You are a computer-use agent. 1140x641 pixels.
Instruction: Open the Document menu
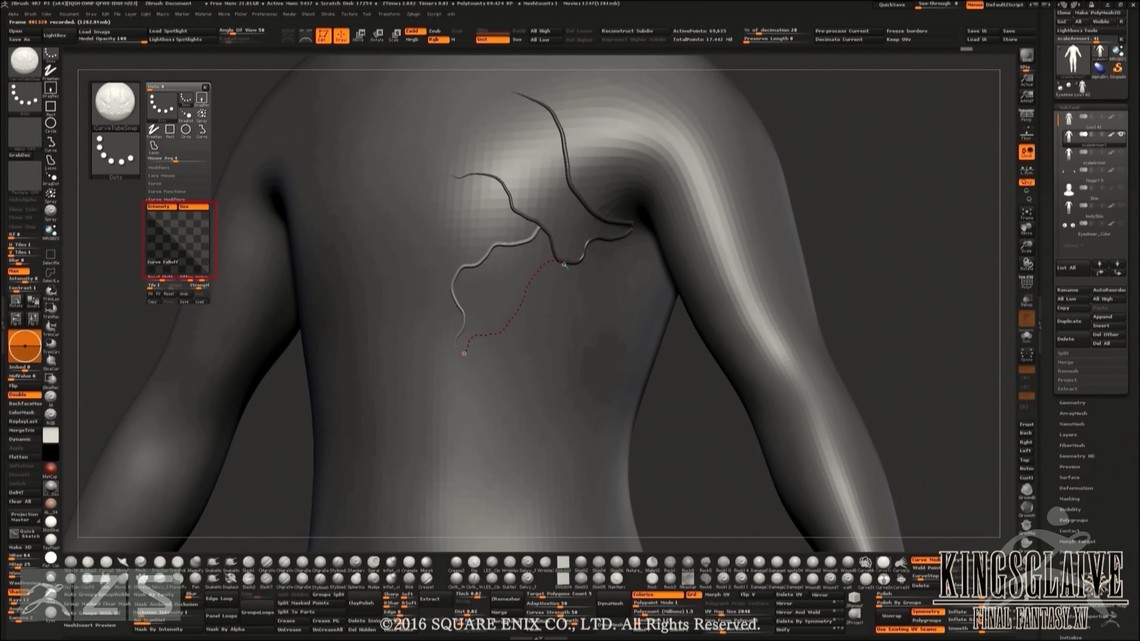click(69, 14)
